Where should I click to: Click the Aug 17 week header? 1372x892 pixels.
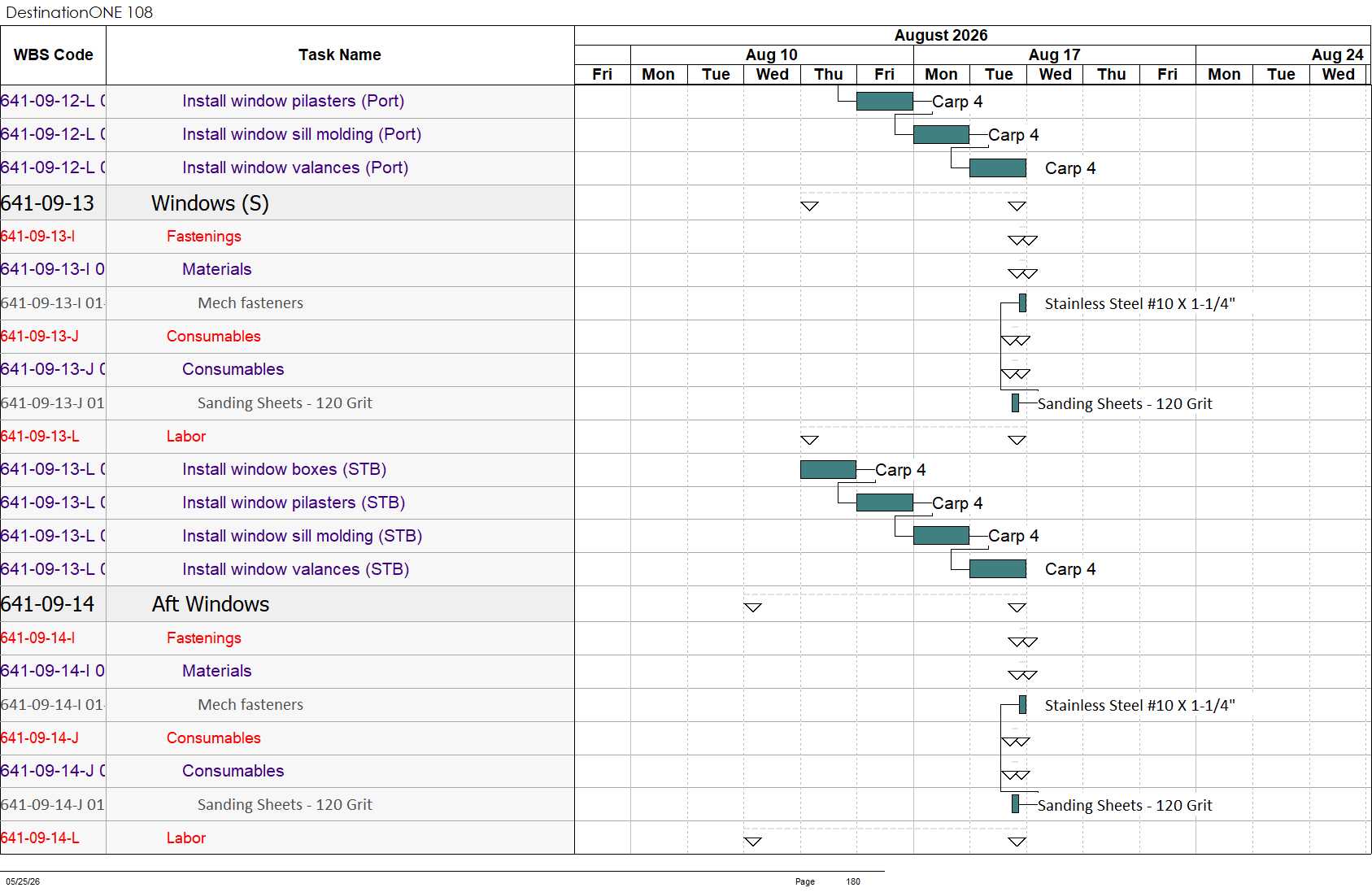(x=1055, y=54)
